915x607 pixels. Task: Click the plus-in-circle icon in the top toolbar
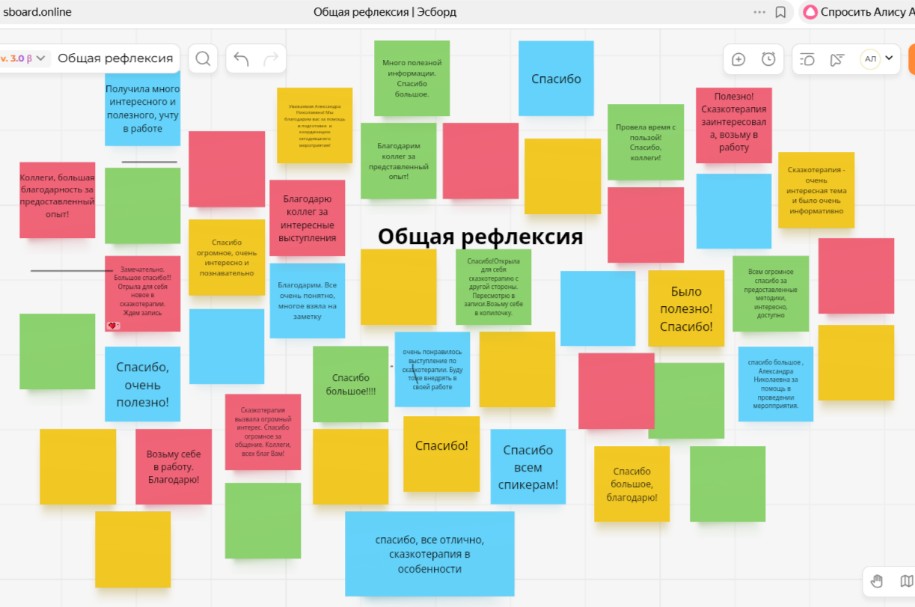(738, 59)
